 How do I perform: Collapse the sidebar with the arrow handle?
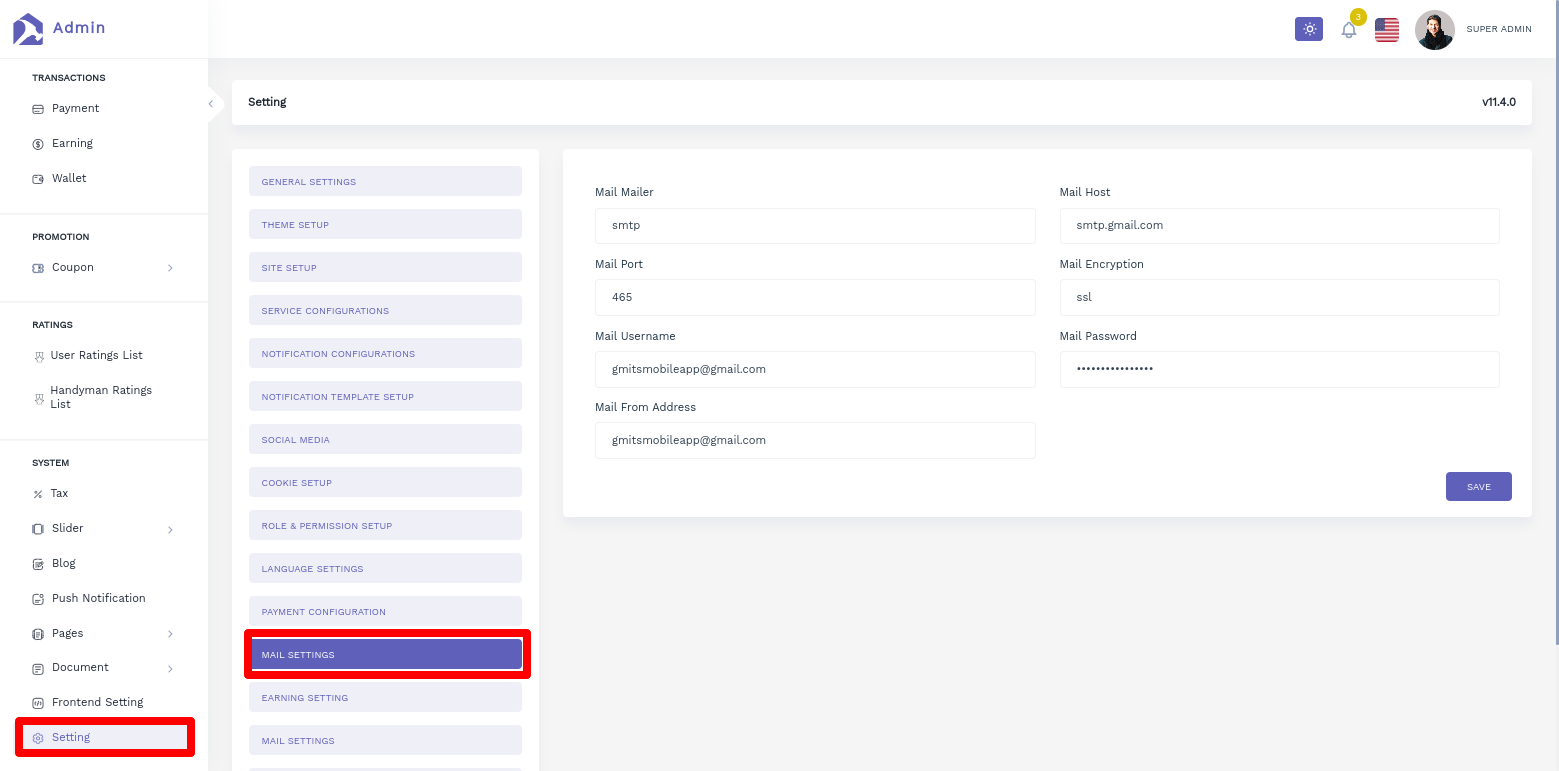point(211,103)
